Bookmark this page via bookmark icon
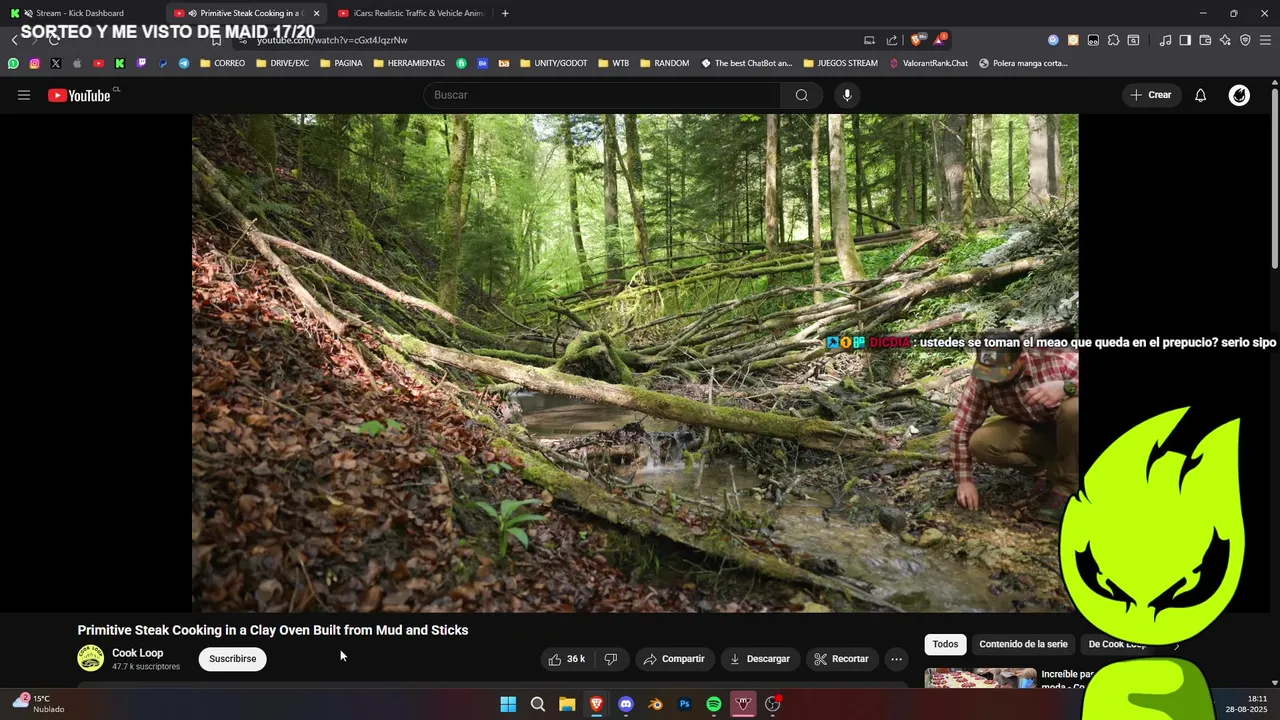 click(216, 40)
